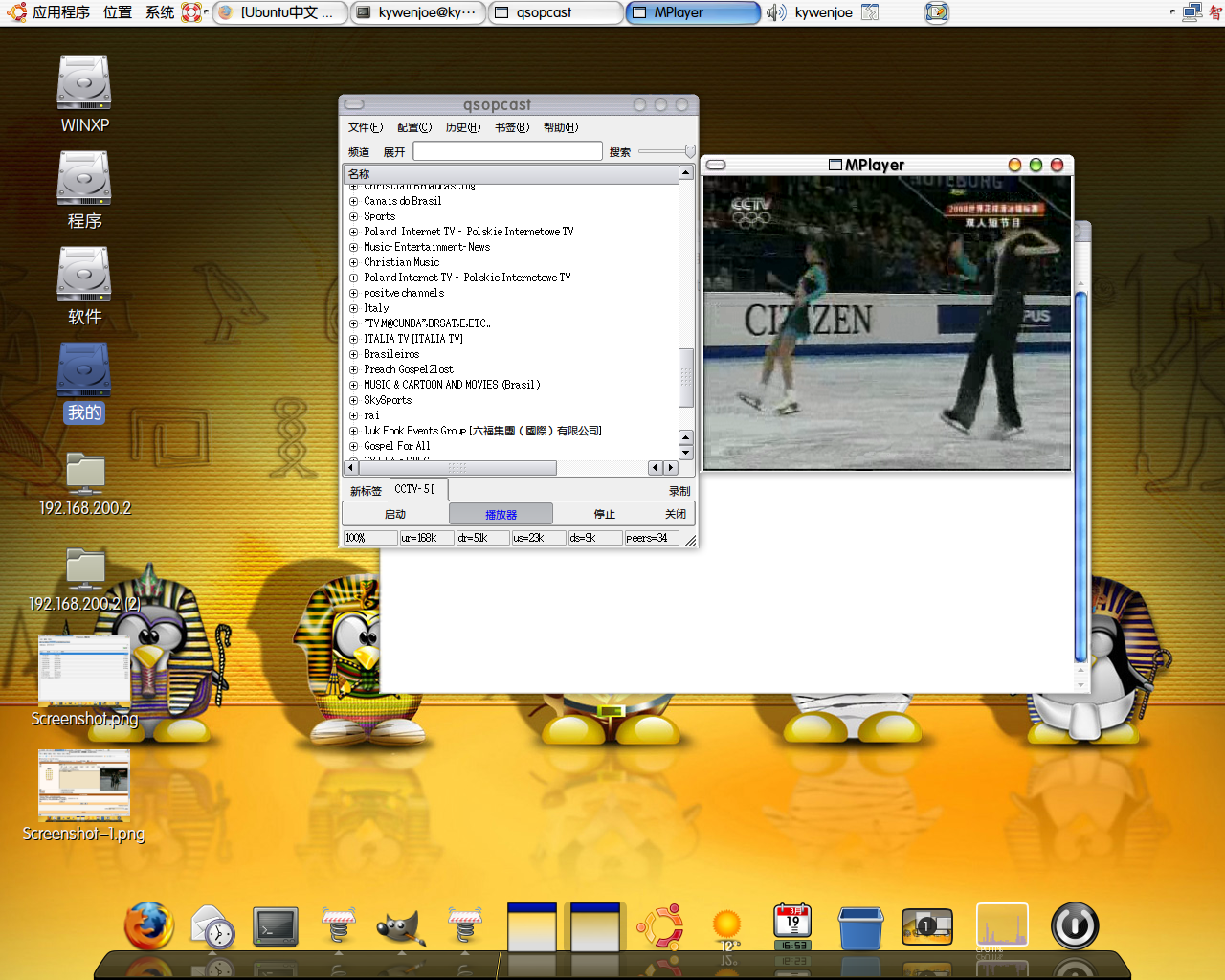Viewport: 1225px width, 980px height.
Task: Launch the terminal from the dock
Action: pyautogui.click(x=276, y=926)
